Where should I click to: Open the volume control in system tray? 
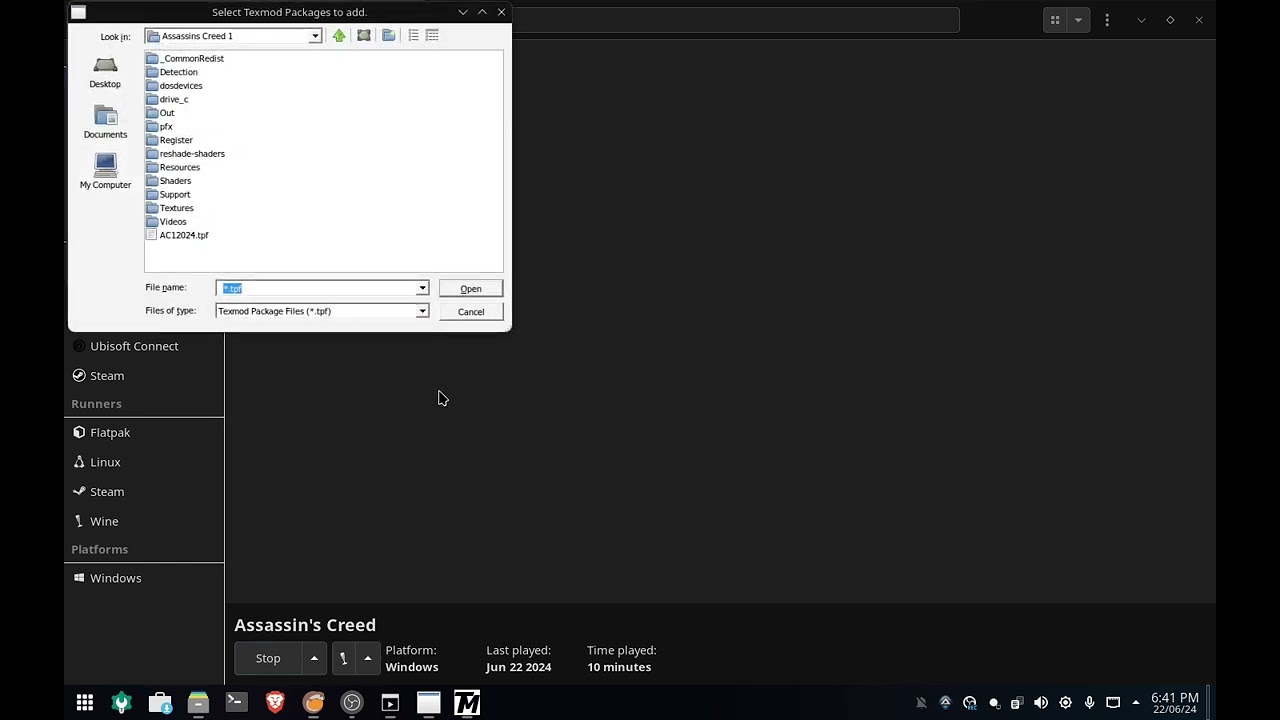coord(1041,703)
